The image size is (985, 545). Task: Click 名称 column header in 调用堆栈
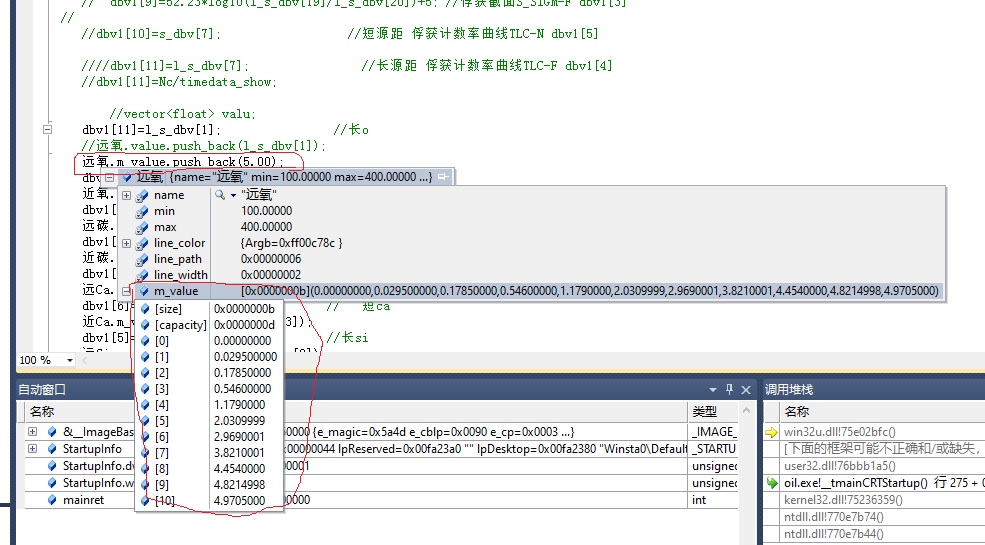[x=797, y=412]
